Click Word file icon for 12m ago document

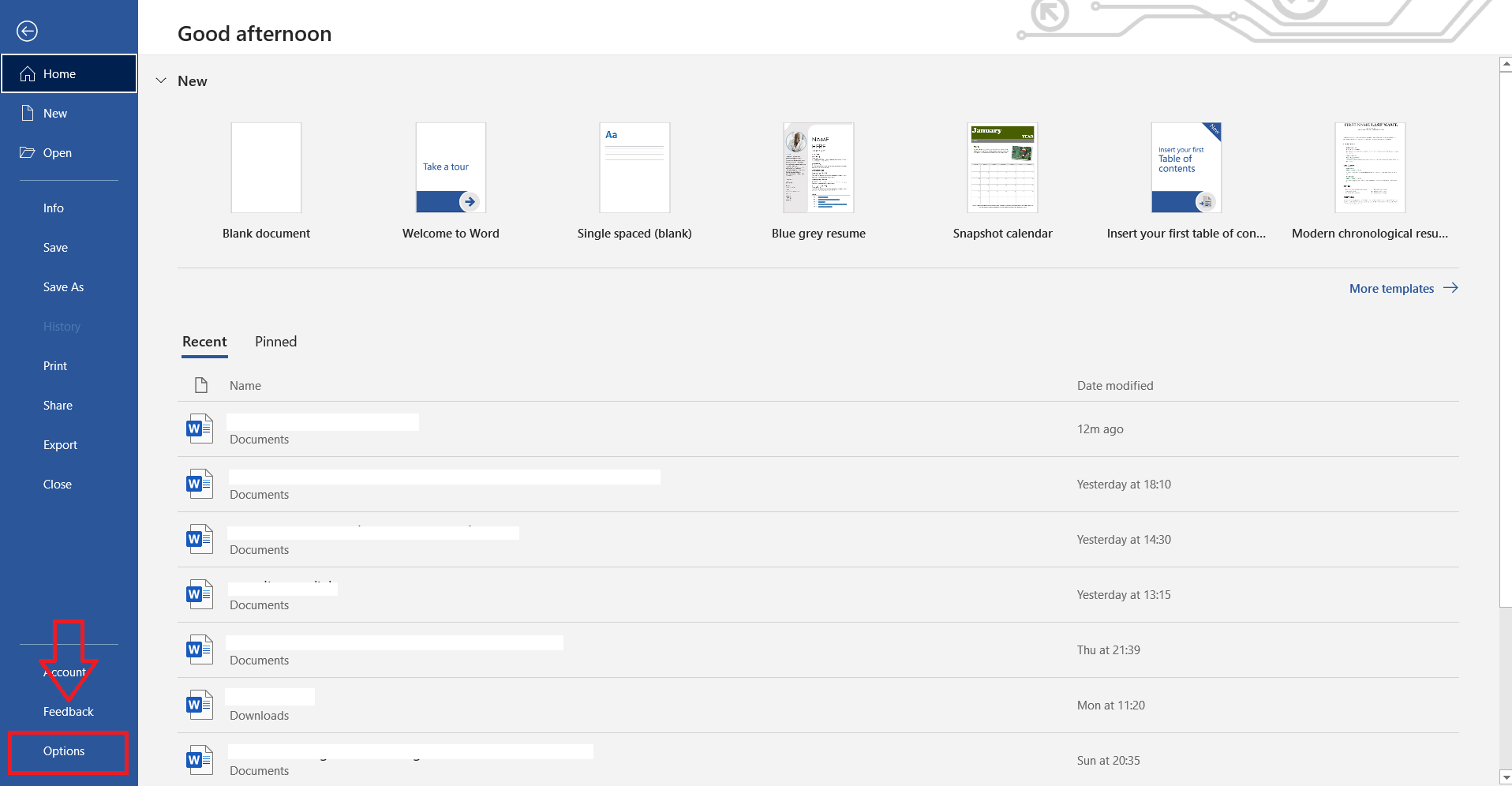pos(200,429)
